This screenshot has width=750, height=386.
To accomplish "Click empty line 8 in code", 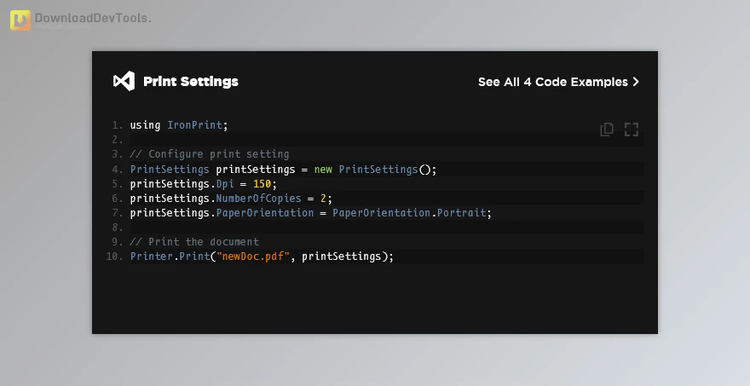I will pos(386,227).
